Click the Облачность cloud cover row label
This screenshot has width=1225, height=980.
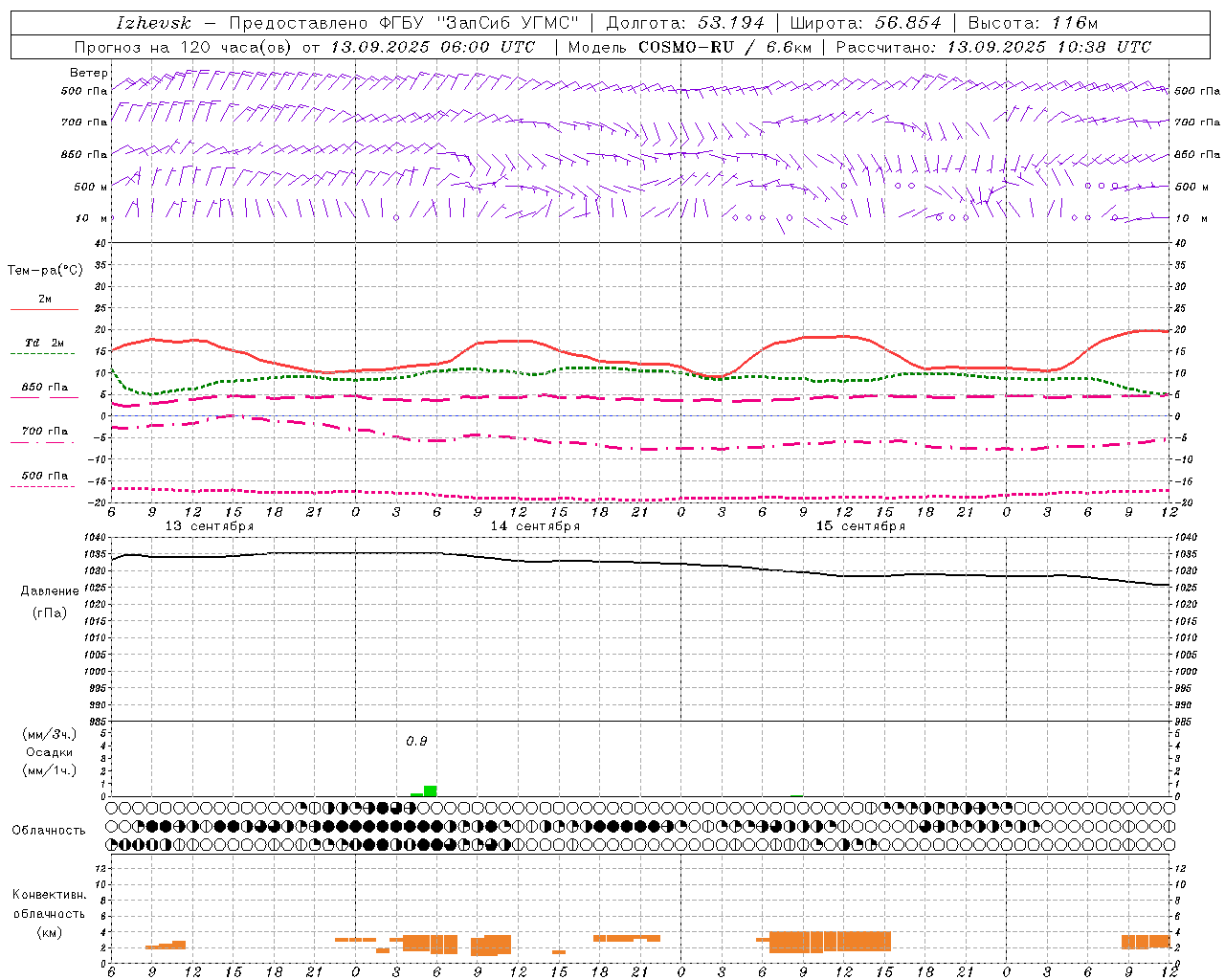pyautogui.click(x=49, y=831)
